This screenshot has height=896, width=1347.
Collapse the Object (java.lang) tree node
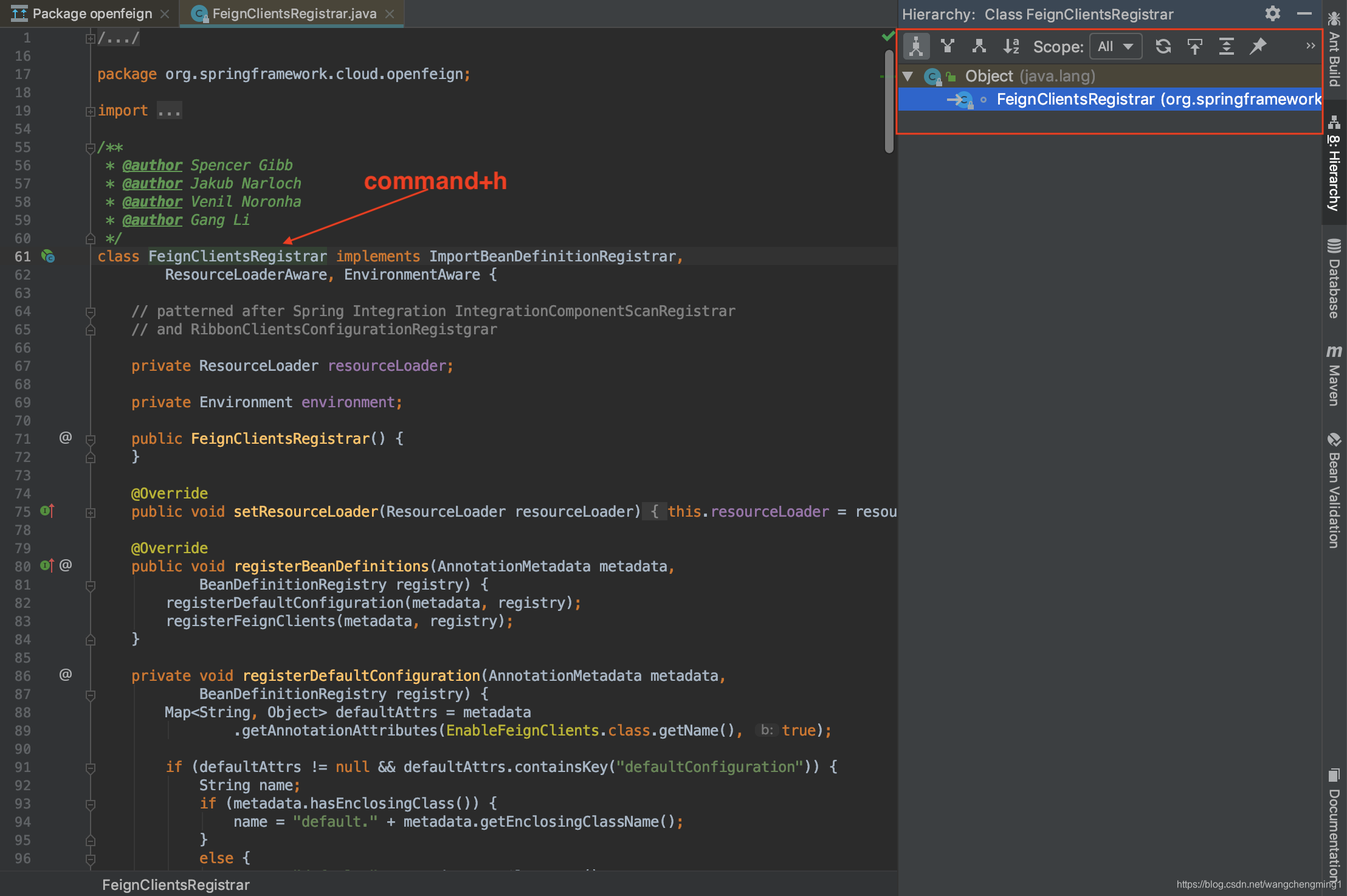pyautogui.click(x=908, y=76)
